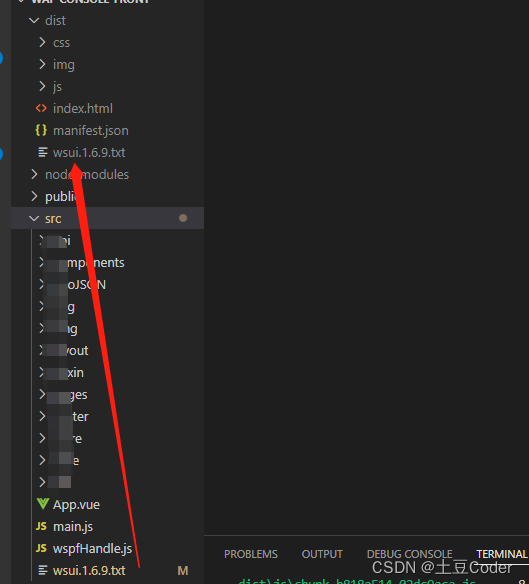This screenshot has height=584, width=529.
Task: Switch to the TERMINAL tab
Action: pyautogui.click(x=502, y=554)
